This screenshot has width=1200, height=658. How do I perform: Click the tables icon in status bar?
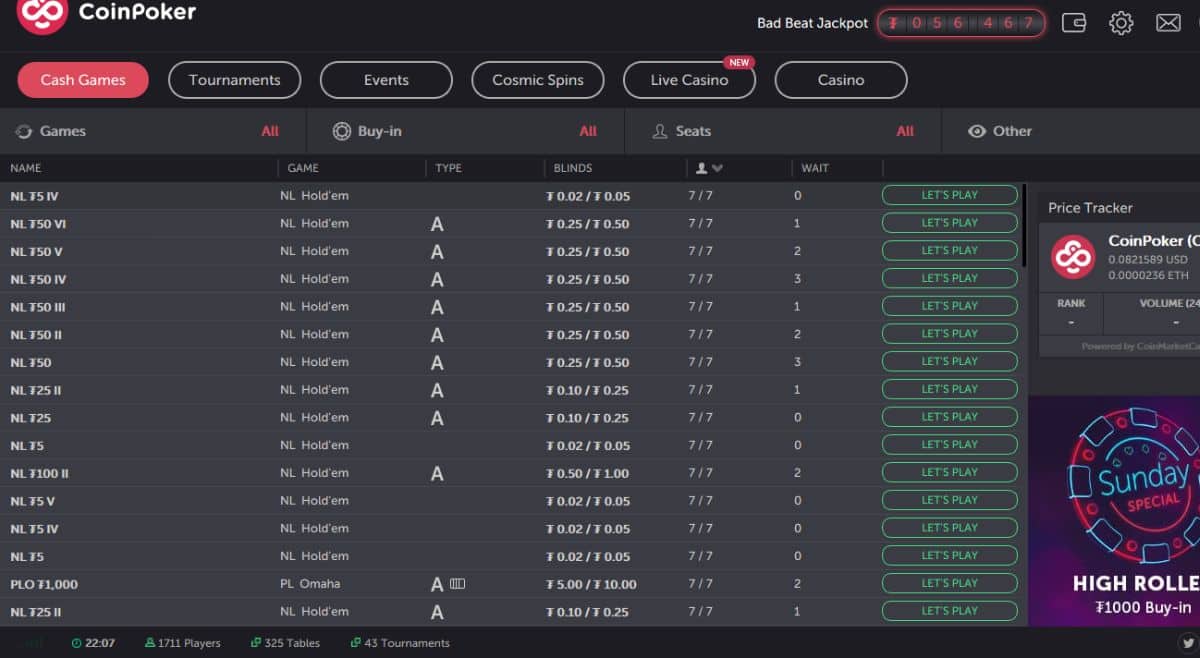click(x=256, y=643)
